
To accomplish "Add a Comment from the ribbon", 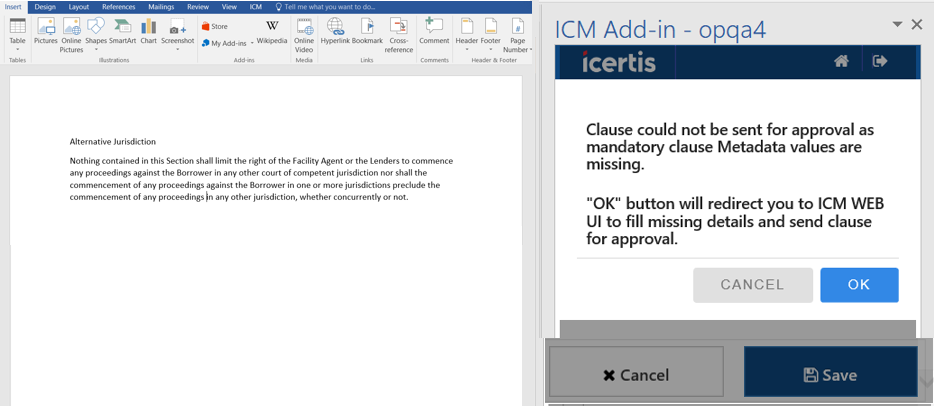I will (x=434, y=32).
